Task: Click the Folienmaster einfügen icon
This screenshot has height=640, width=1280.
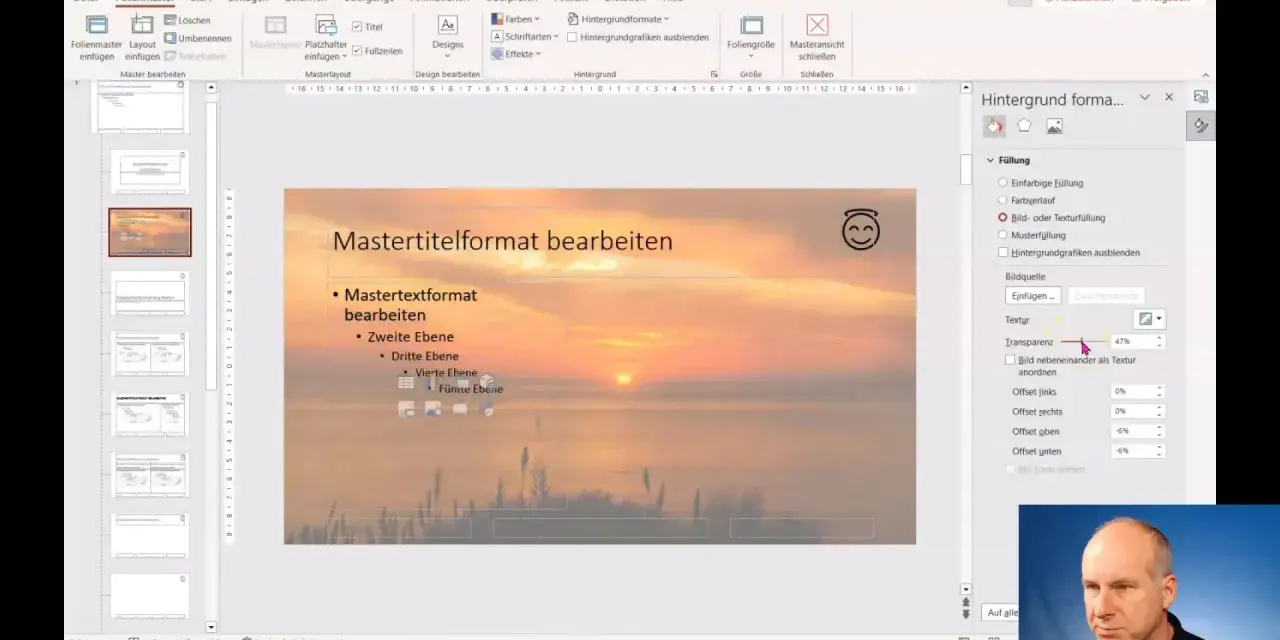Action: click(x=97, y=25)
